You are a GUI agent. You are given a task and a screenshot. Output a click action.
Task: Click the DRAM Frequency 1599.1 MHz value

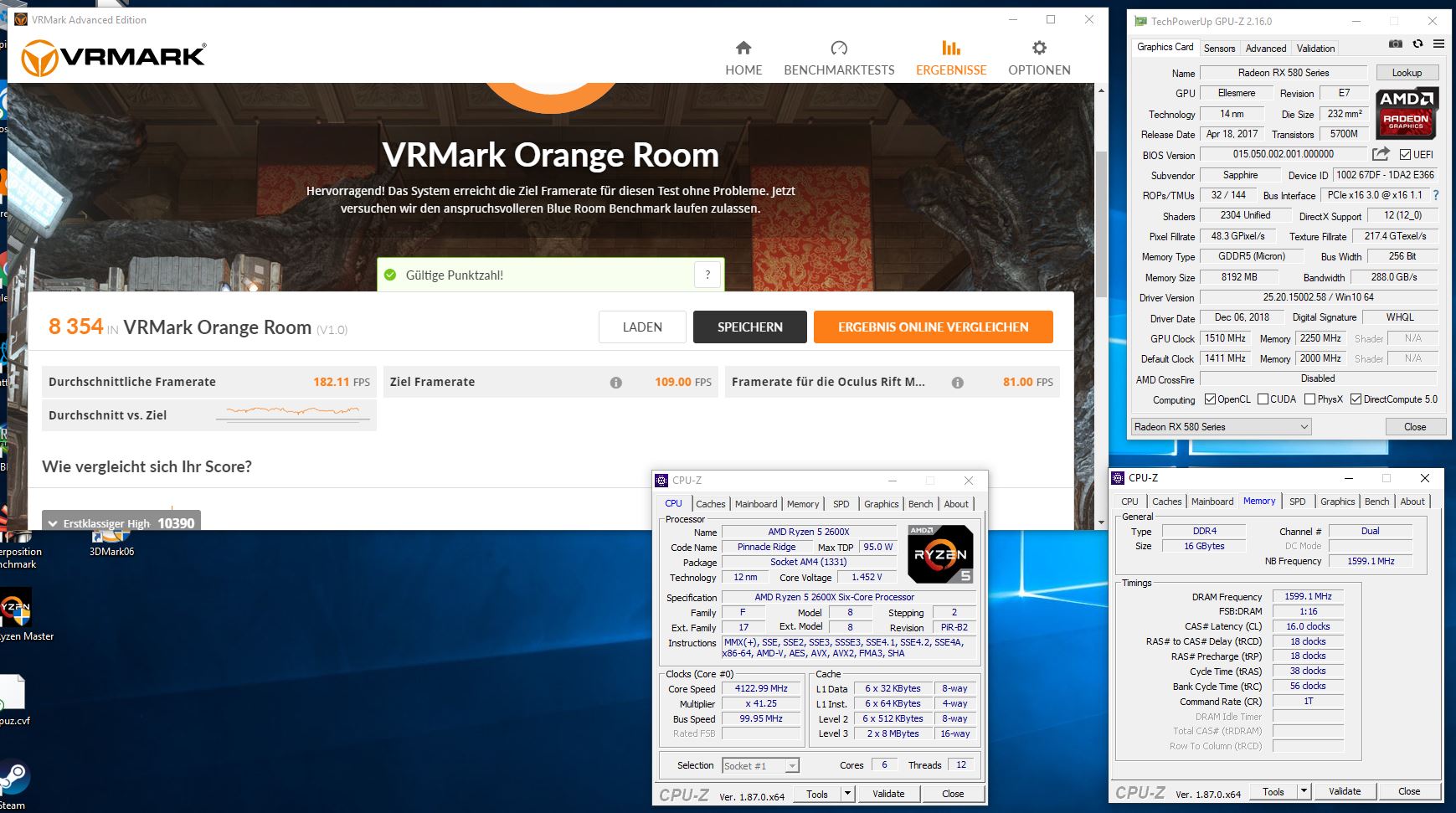(1308, 596)
